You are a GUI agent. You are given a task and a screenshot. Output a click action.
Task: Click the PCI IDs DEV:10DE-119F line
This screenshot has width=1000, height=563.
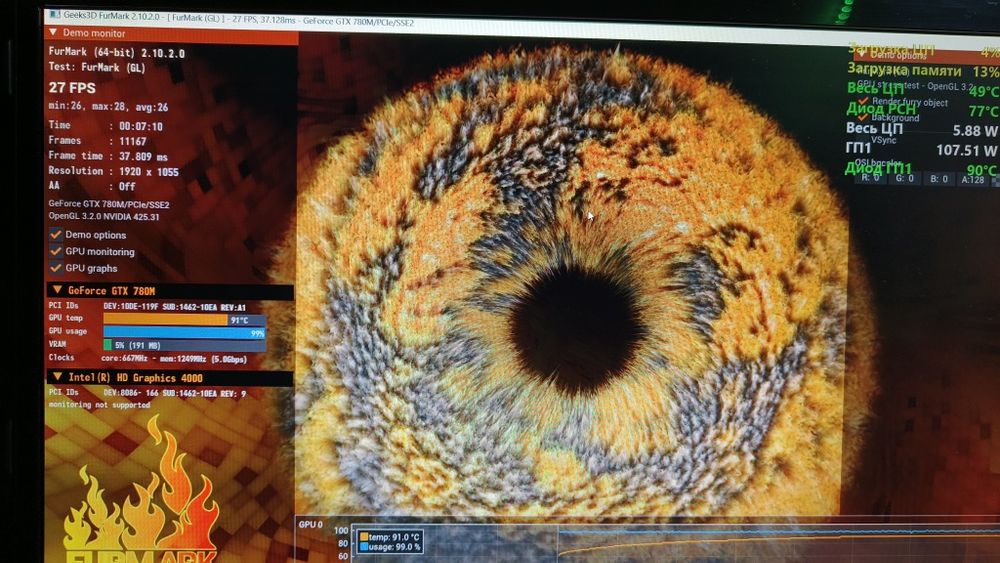[x=147, y=307]
